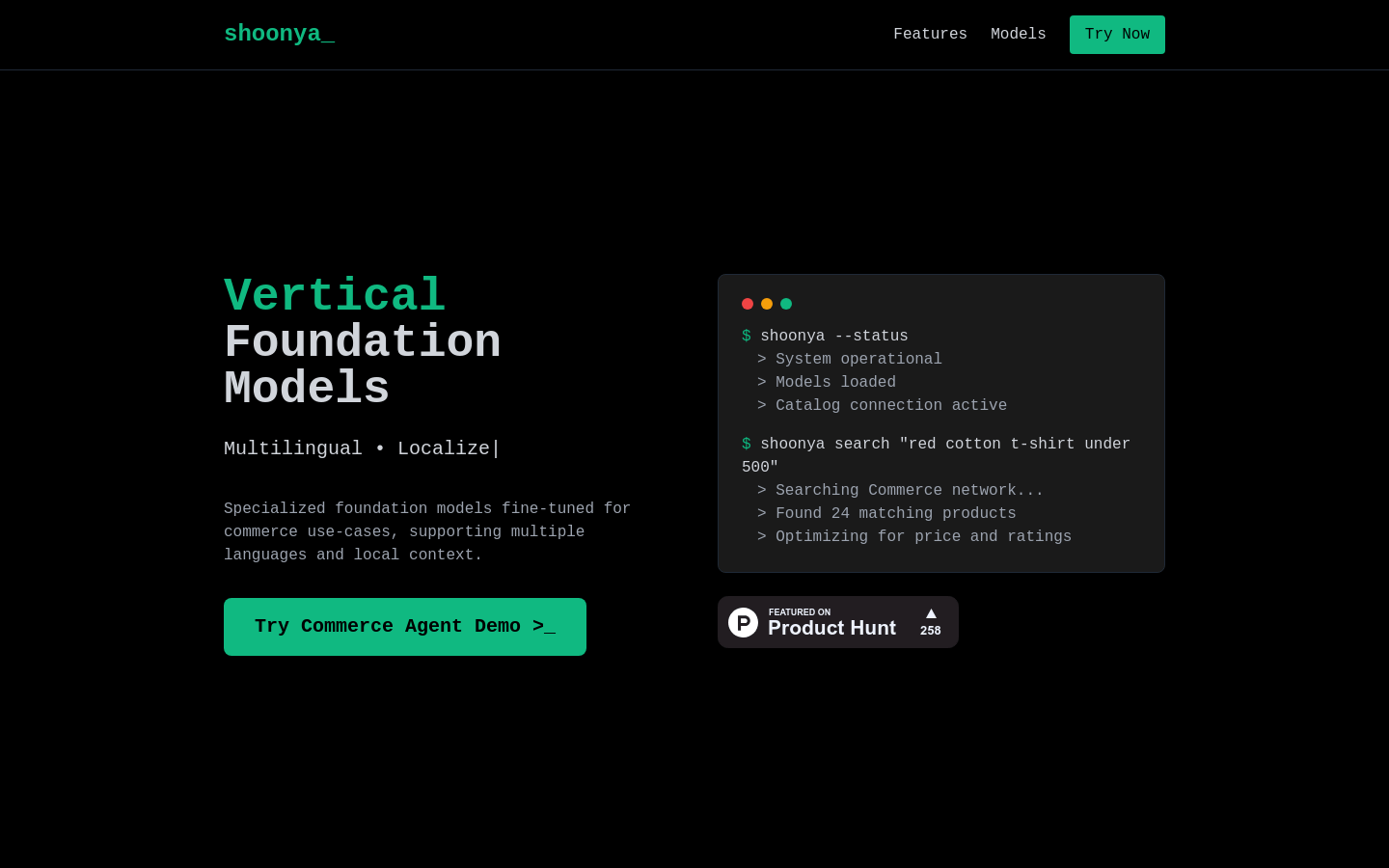
Task: Click the 'Vertical' green headline word
Action: pyautogui.click(x=335, y=296)
